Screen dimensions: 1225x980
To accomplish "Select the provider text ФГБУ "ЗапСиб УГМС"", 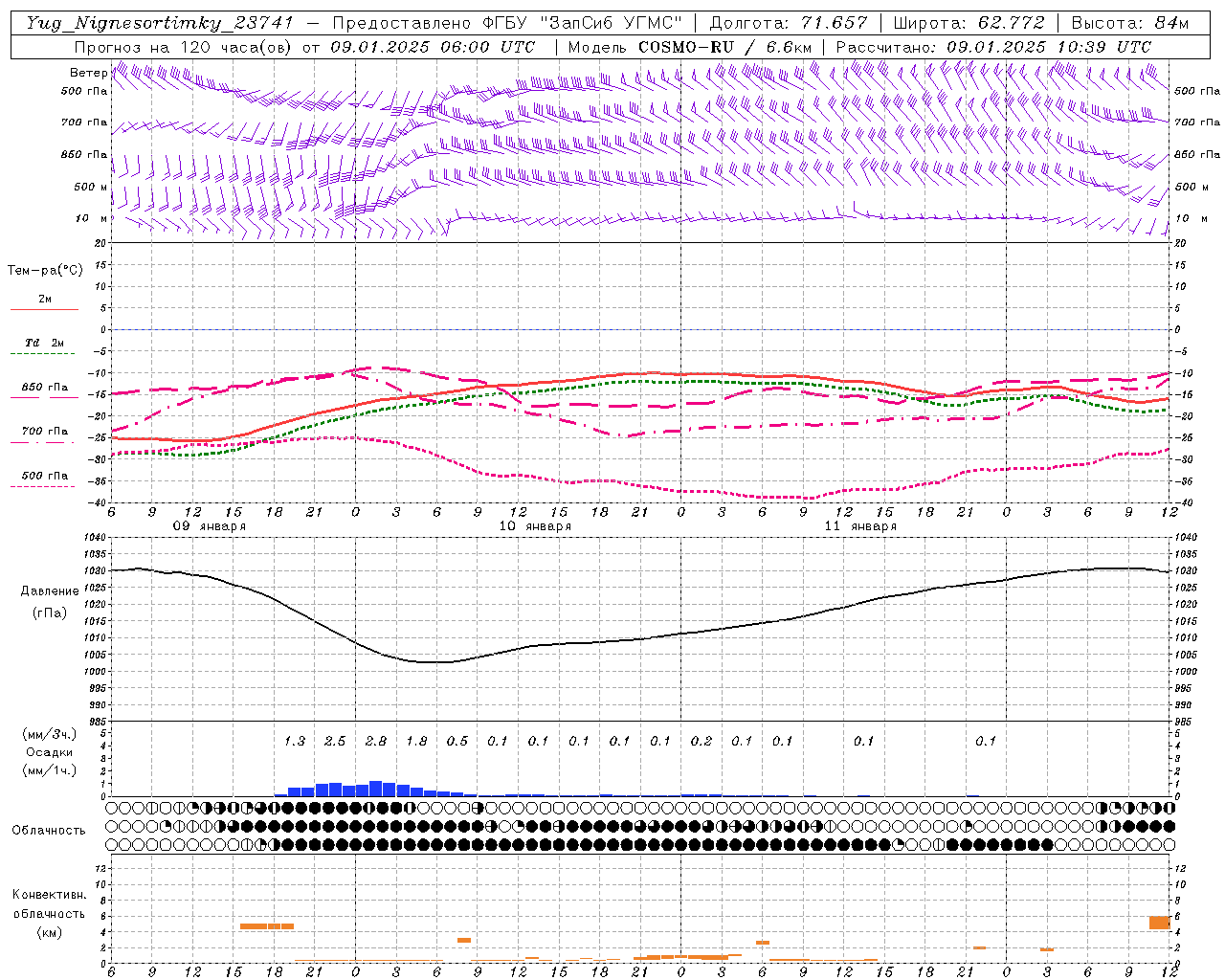I will 583,23.
